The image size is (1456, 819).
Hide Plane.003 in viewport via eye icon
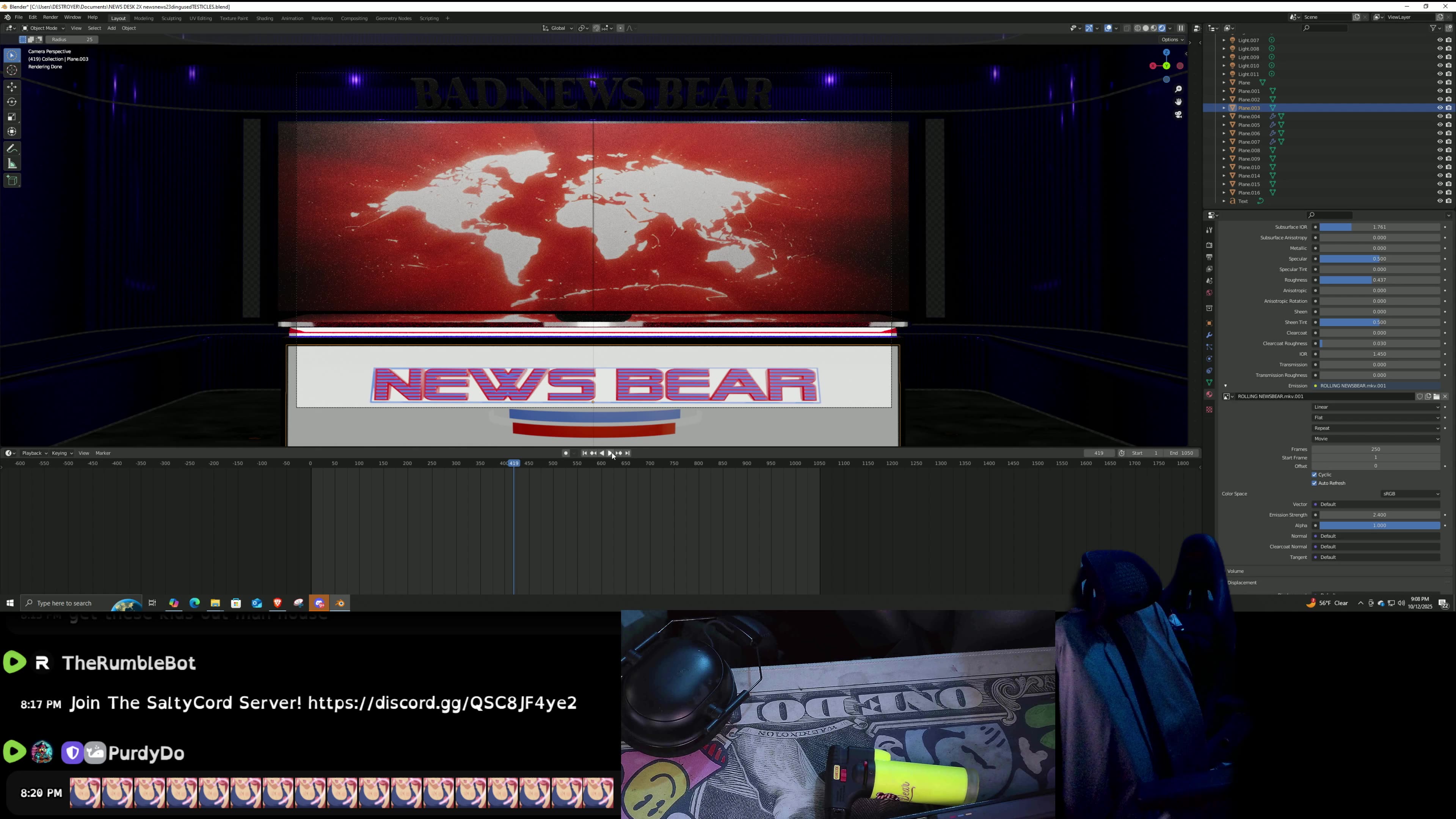pos(1440,108)
